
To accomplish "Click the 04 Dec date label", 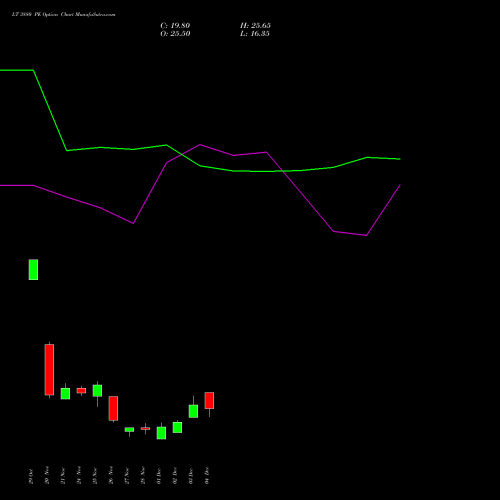I will click(x=207, y=476).
